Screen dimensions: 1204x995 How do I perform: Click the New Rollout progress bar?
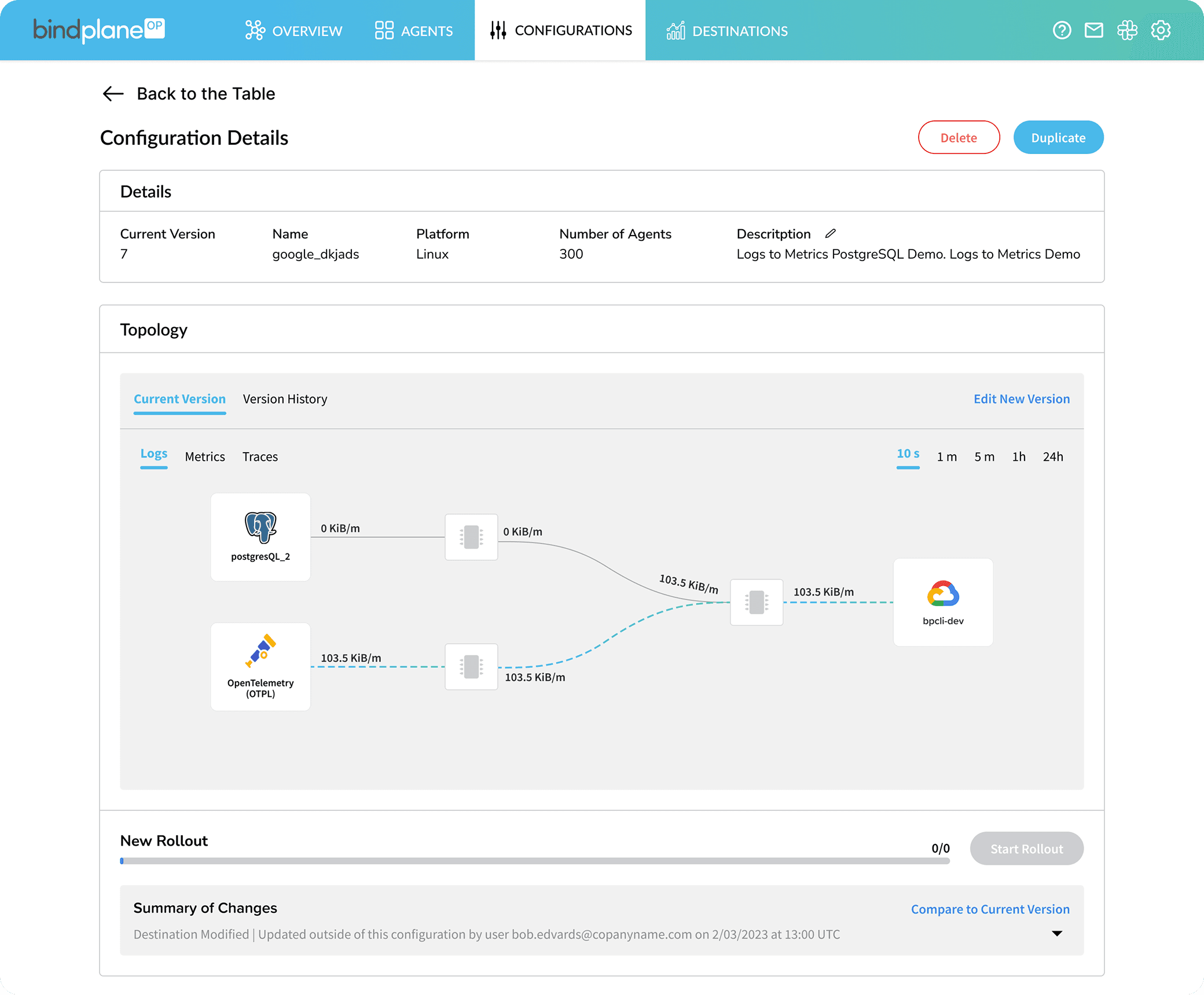pos(535,861)
